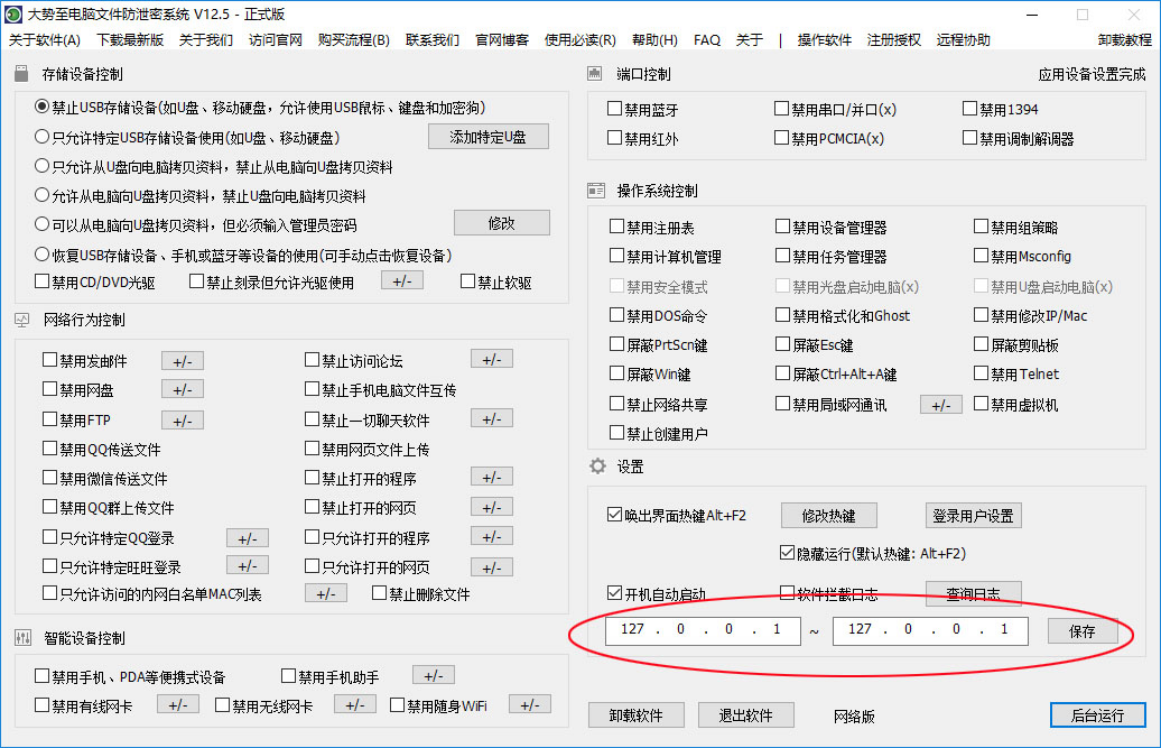
Task: Expand the +/- settings next to 禁用局域网通讯
Action: [x=940, y=405]
